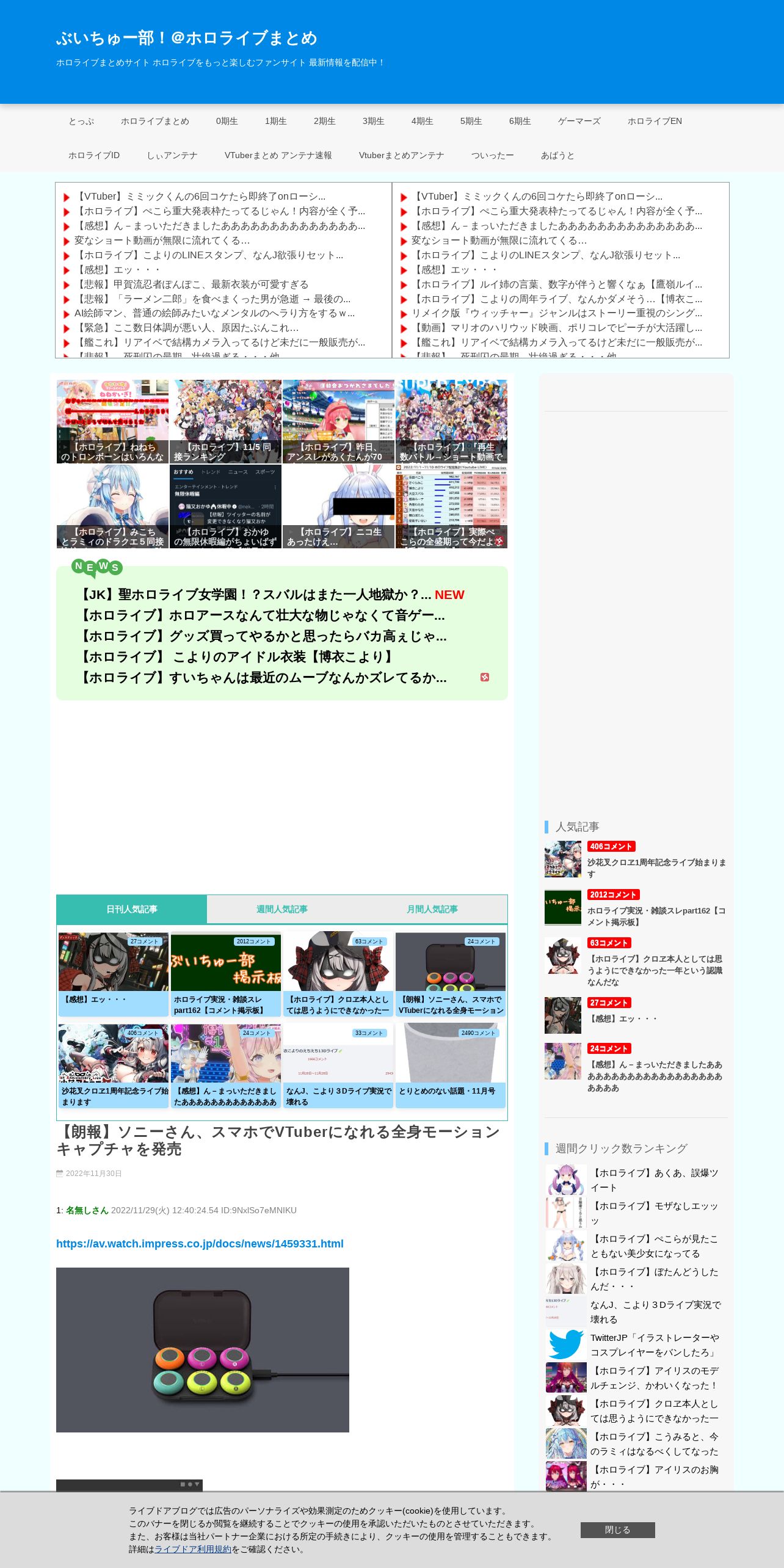
Task: Click the 63コメント badge in sidebar
Action: [609, 943]
